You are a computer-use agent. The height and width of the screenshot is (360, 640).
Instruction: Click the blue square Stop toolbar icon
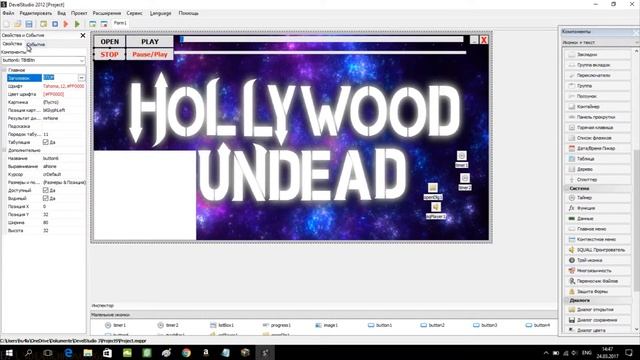click(55, 24)
